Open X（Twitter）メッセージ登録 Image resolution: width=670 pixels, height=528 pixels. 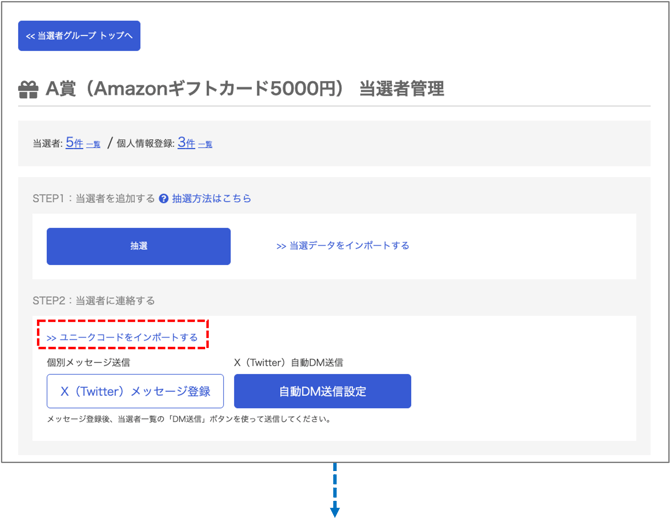135,392
